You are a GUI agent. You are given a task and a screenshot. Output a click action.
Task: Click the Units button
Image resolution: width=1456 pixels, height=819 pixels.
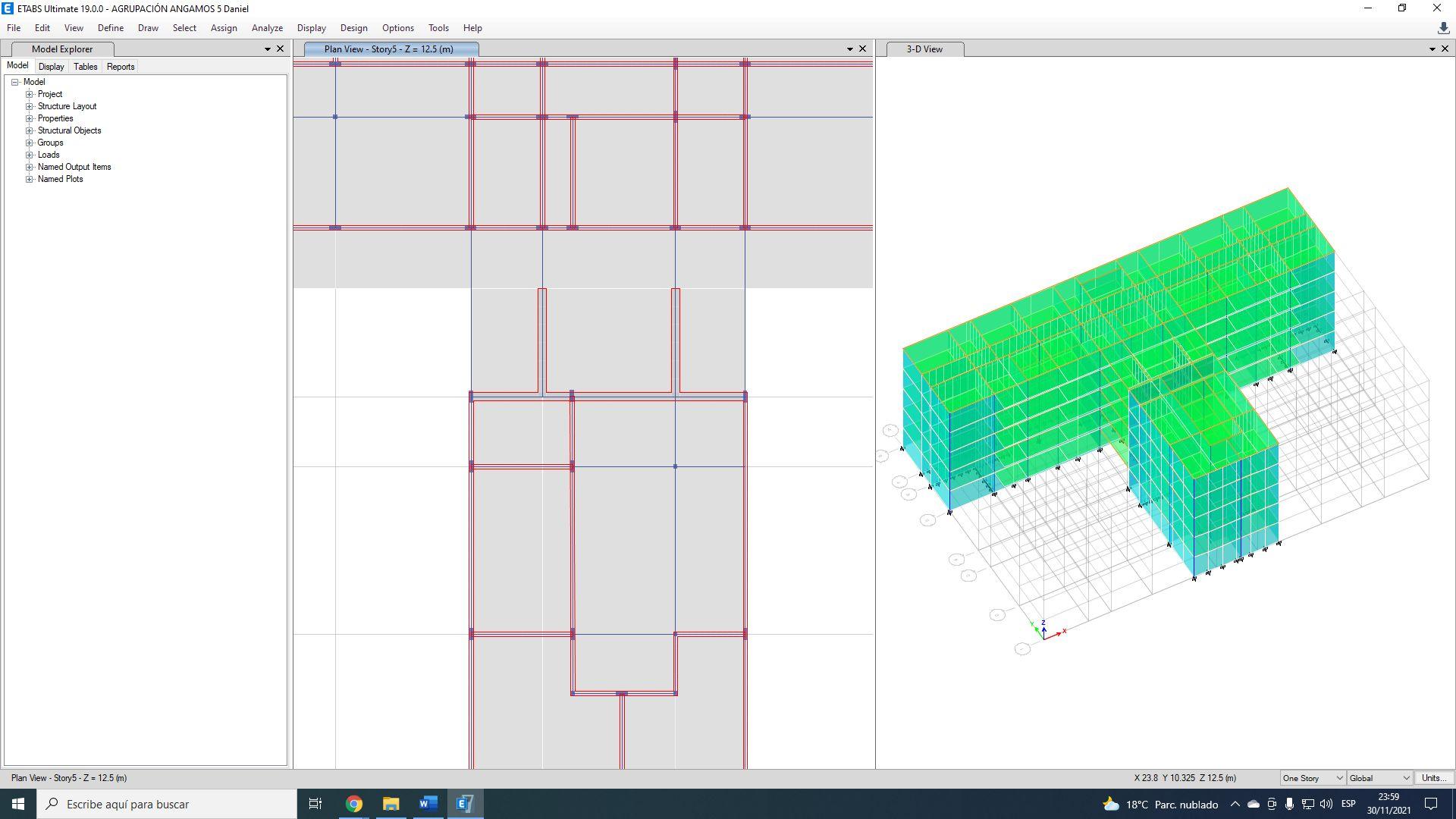pos(1433,778)
